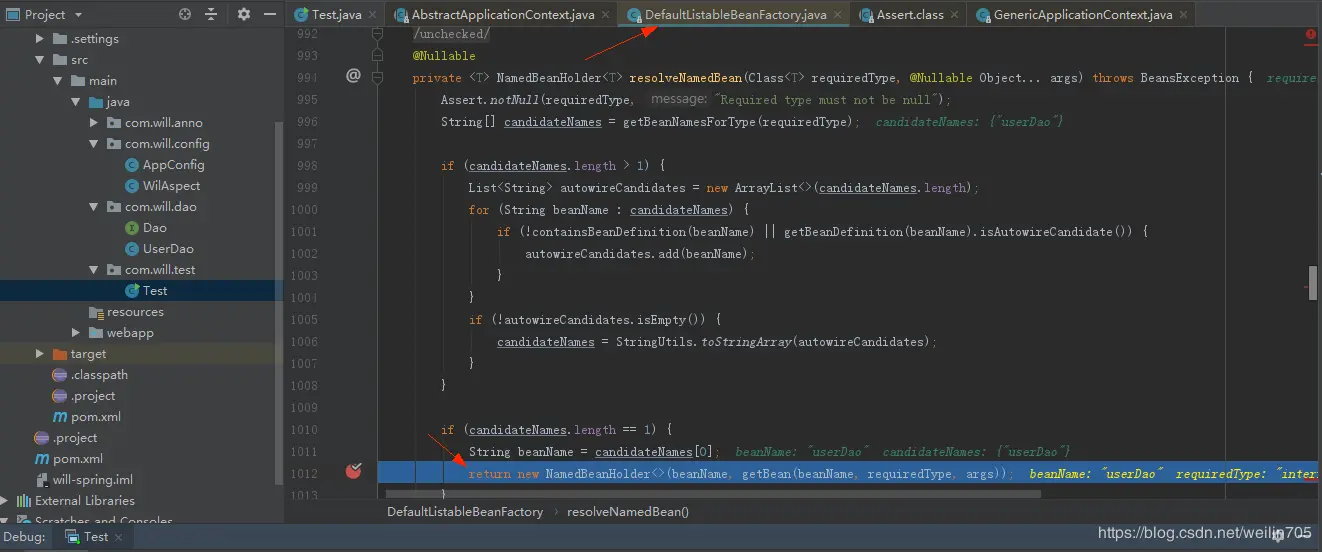This screenshot has width=1322, height=552.
Task: Toggle code fold marker at line 992
Action: 378,33
